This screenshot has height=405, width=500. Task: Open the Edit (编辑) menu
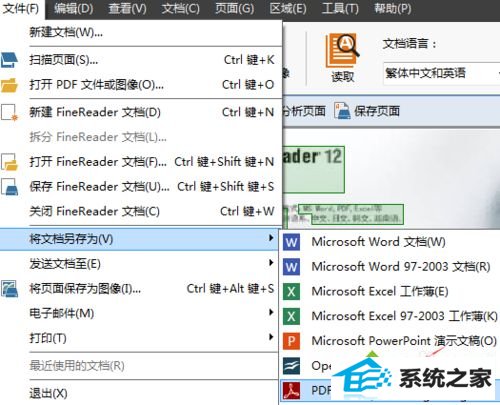tap(73, 9)
